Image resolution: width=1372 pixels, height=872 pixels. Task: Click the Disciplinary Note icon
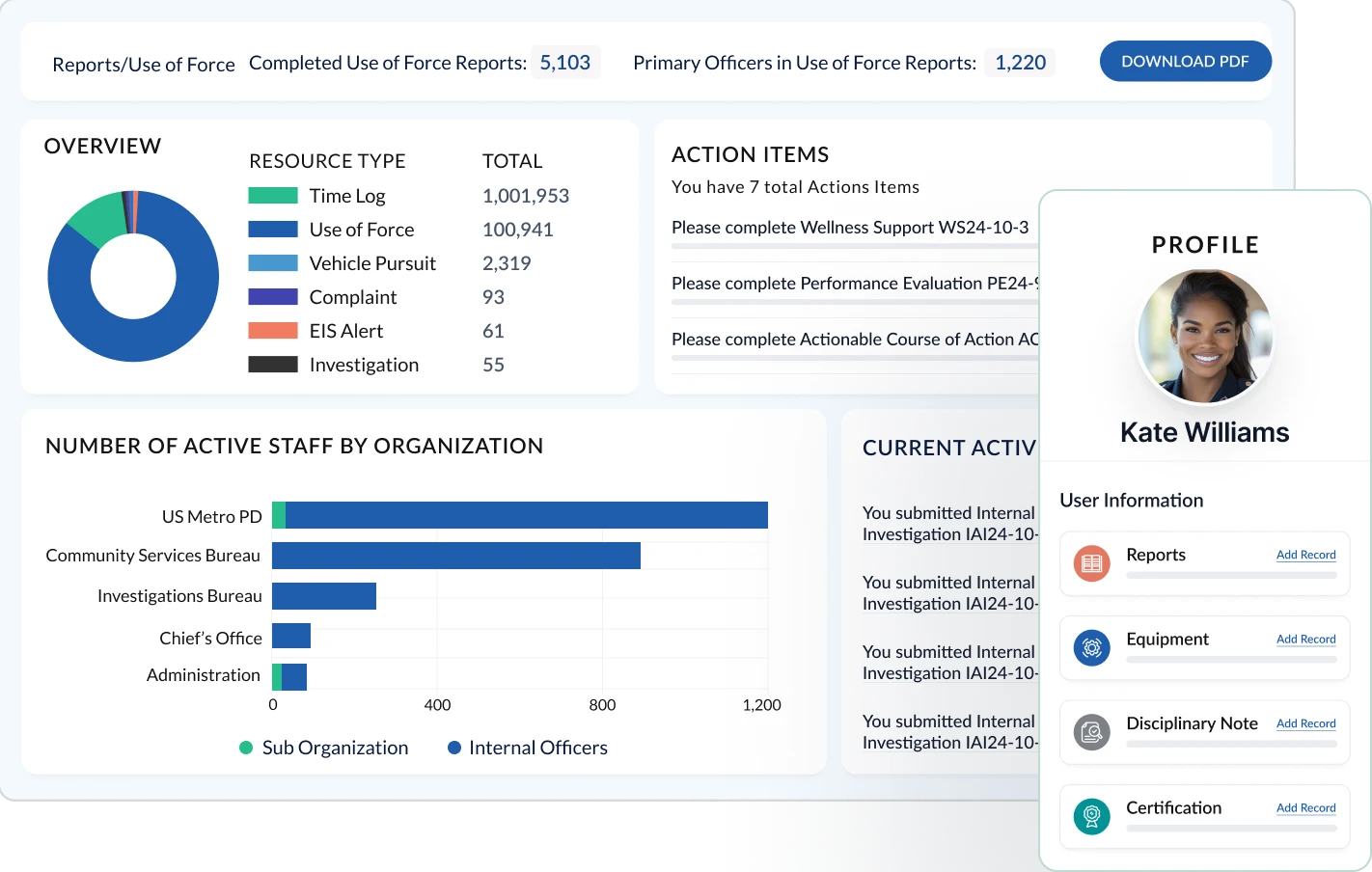click(1091, 732)
